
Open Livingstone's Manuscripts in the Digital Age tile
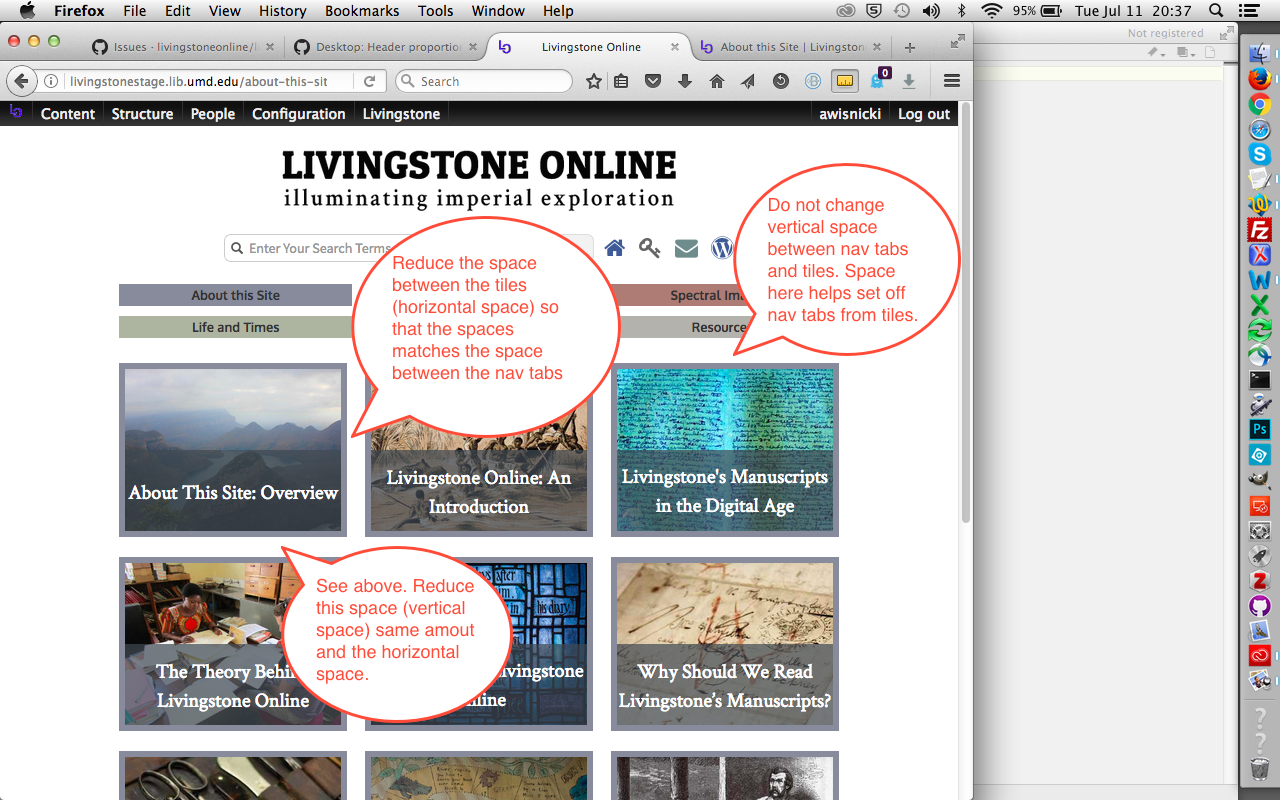click(x=725, y=450)
